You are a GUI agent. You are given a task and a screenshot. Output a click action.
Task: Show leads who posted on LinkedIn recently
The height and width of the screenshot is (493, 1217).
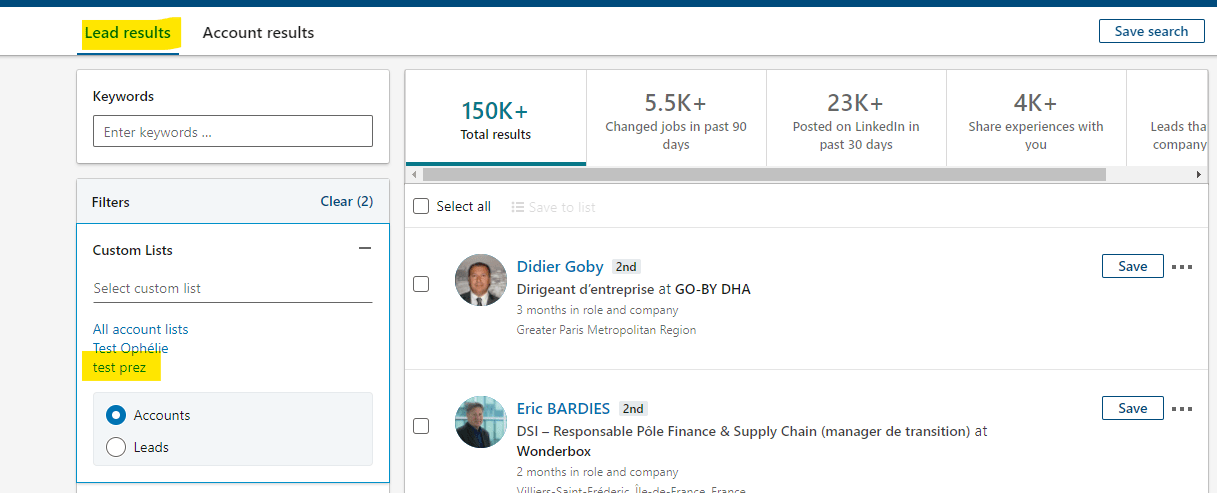(856, 117)
